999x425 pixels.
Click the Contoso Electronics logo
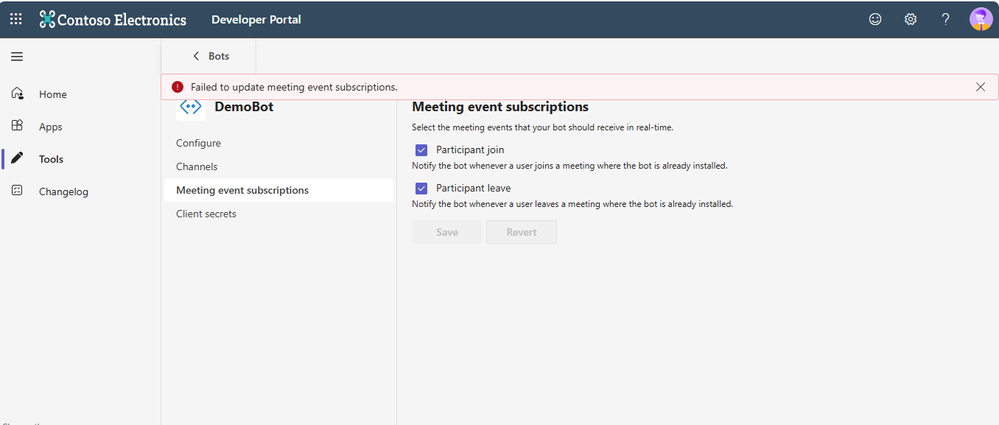click(x=48, y=19)
